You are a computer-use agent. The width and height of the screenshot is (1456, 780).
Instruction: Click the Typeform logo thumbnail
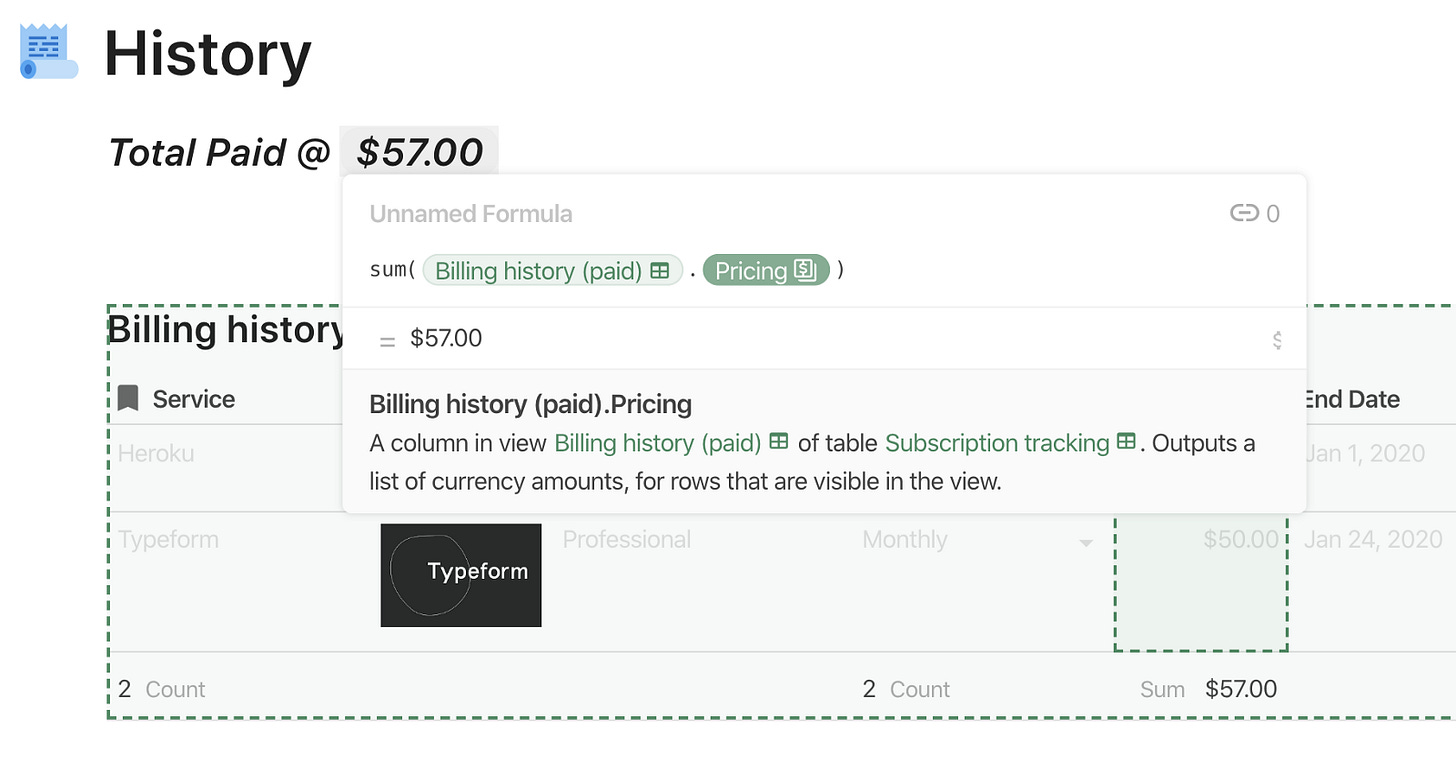[461, 575]
